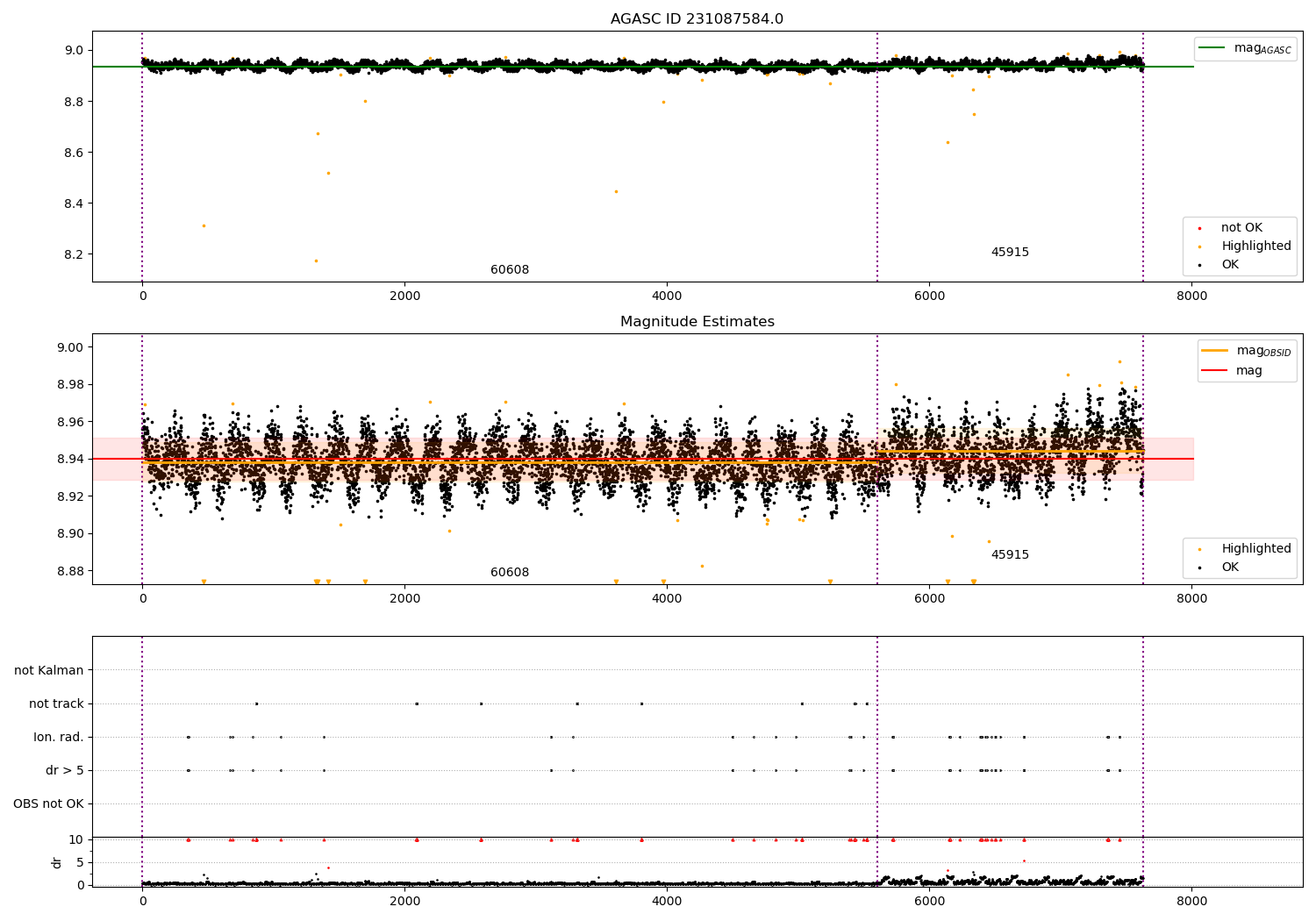
Task: Click the "4000" x-tick under the top plot
Action: coord(667,296)
